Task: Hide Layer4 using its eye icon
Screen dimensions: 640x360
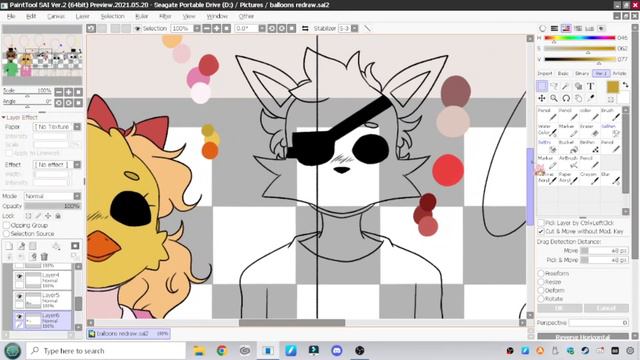Action: click(x=19, y=276)
